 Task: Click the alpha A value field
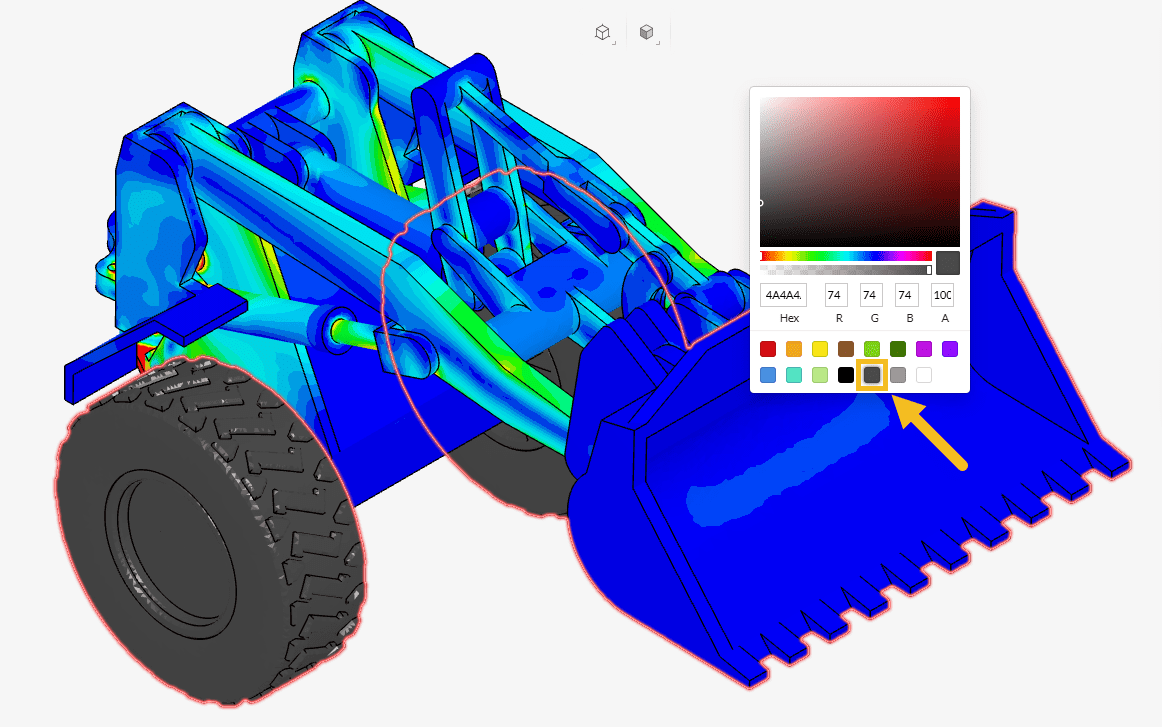(x=942, y=295)
